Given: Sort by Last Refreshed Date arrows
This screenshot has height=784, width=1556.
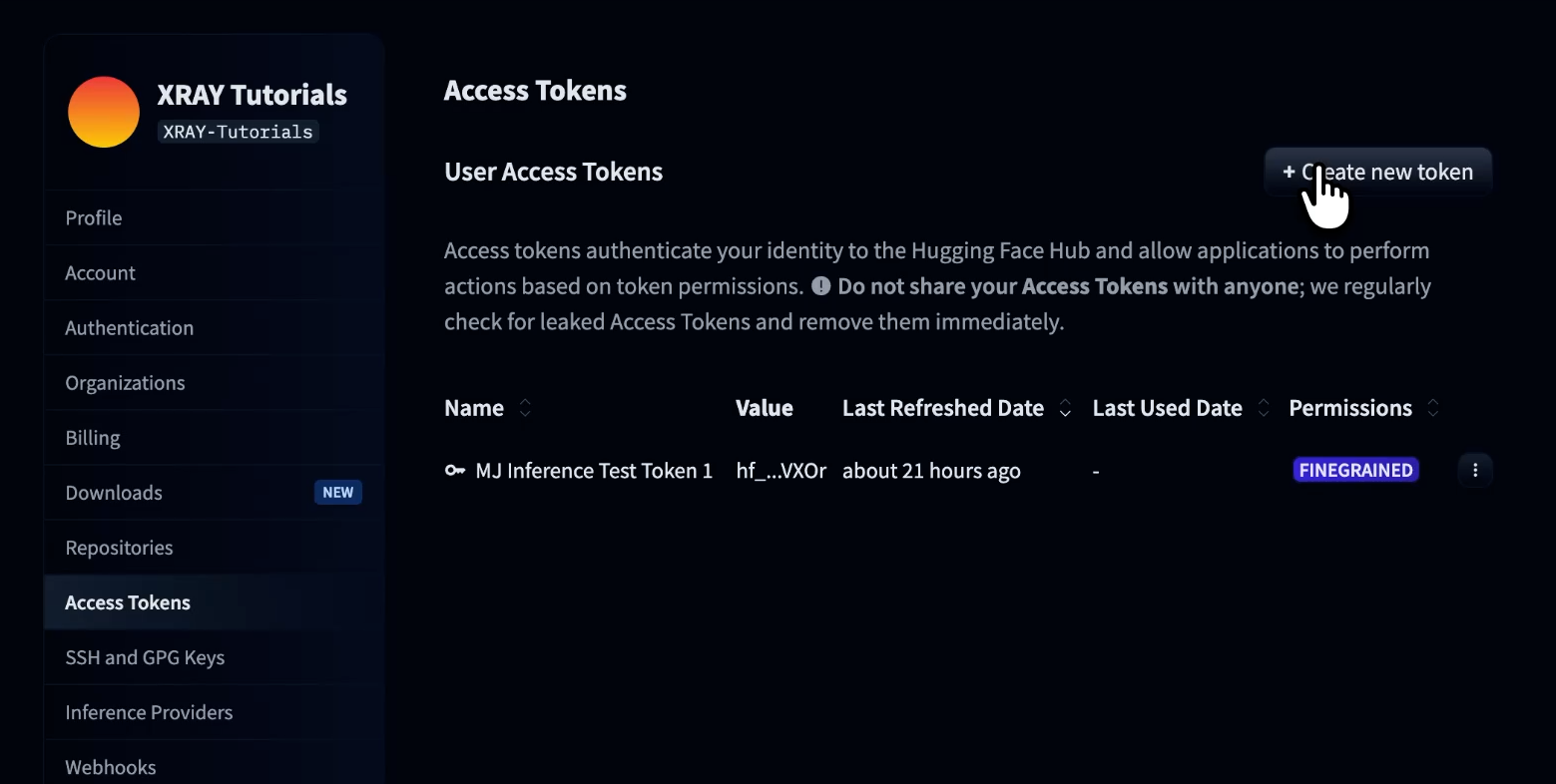Looking at the screenshot, I should click(x=1065, y=408).
